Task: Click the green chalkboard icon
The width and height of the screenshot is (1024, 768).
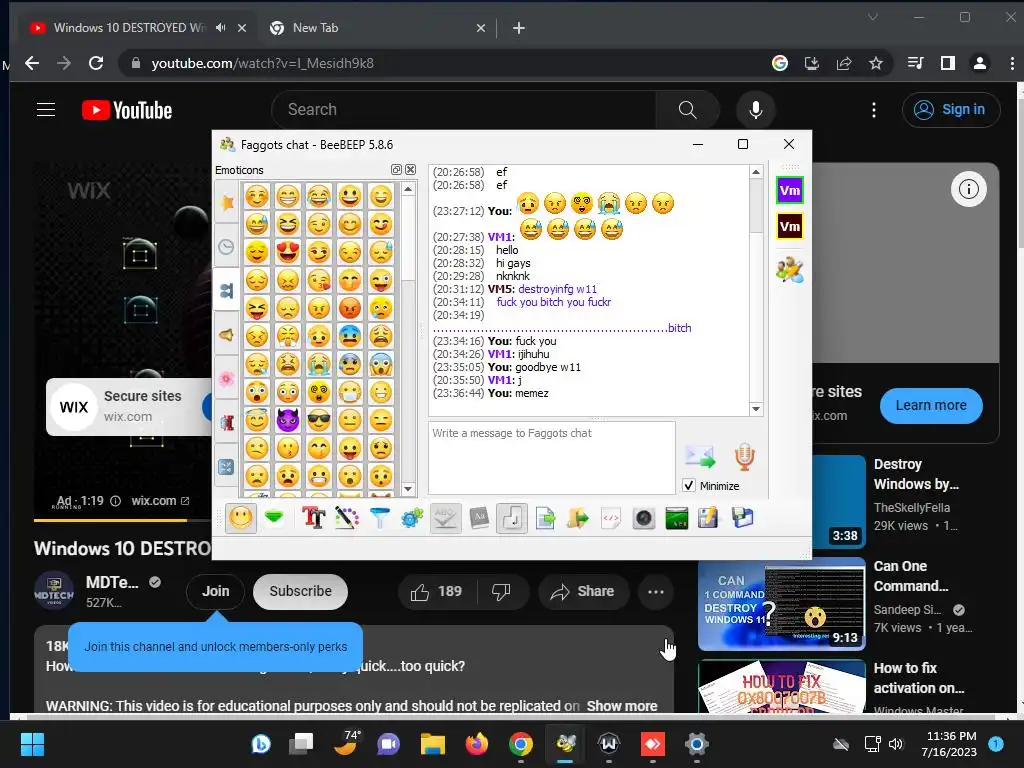Action: click(x=677, y=519)
